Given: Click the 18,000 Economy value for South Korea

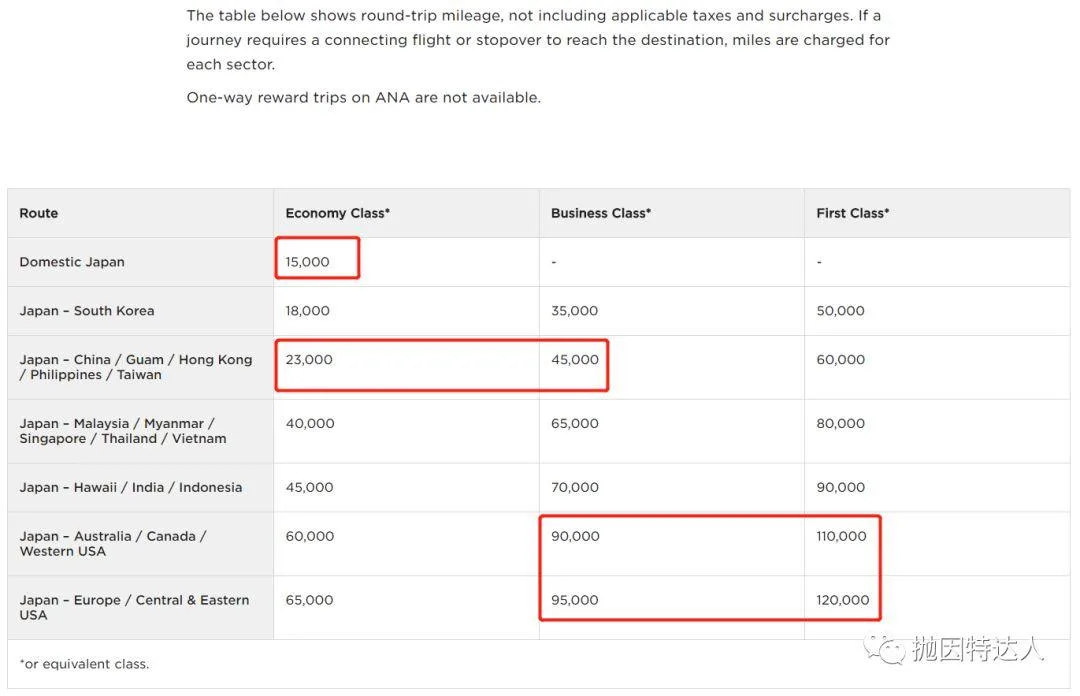Looking at the screenshot, I should [x=307, y=311].
